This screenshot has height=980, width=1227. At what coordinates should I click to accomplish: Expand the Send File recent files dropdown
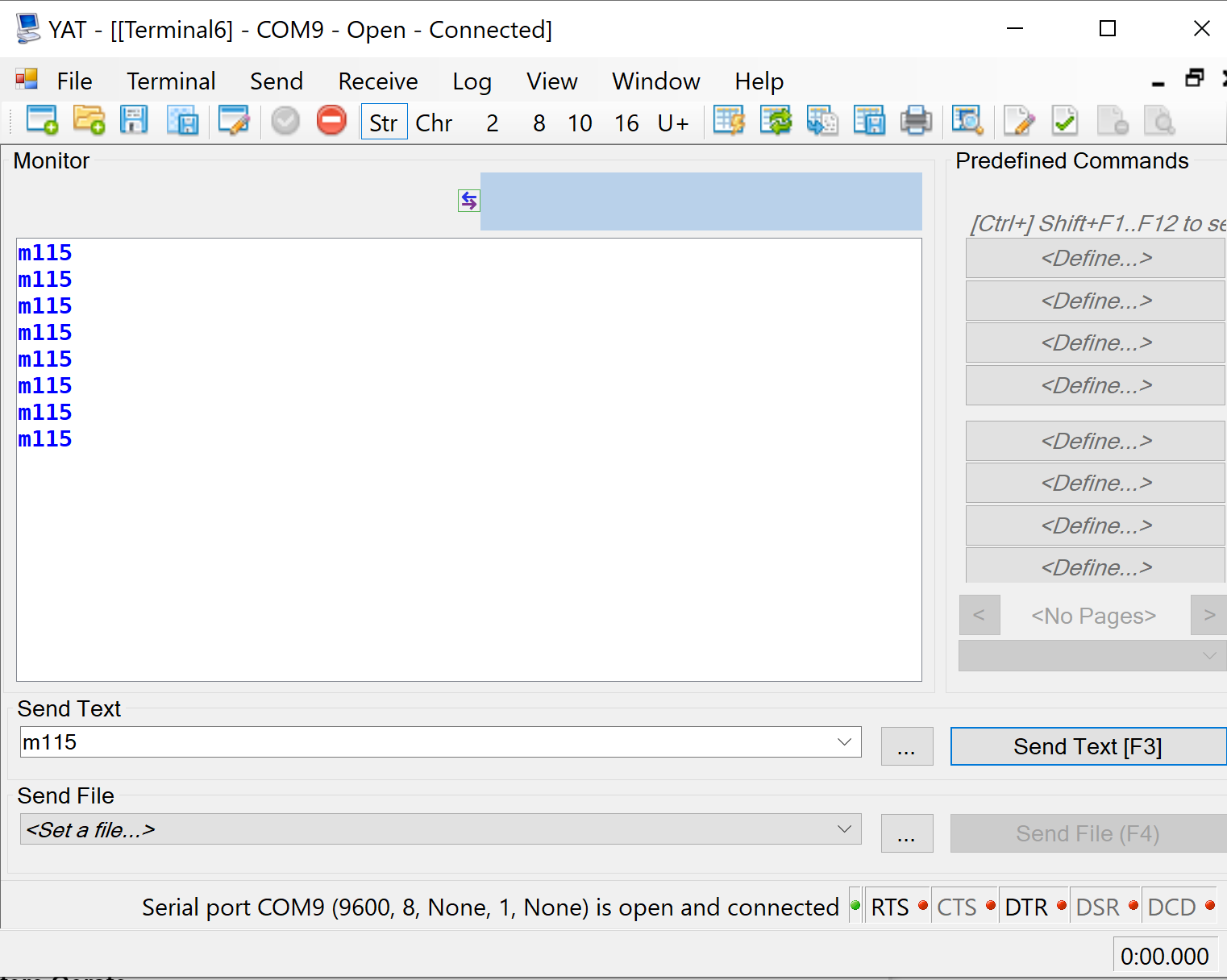(x=844, y=828)
